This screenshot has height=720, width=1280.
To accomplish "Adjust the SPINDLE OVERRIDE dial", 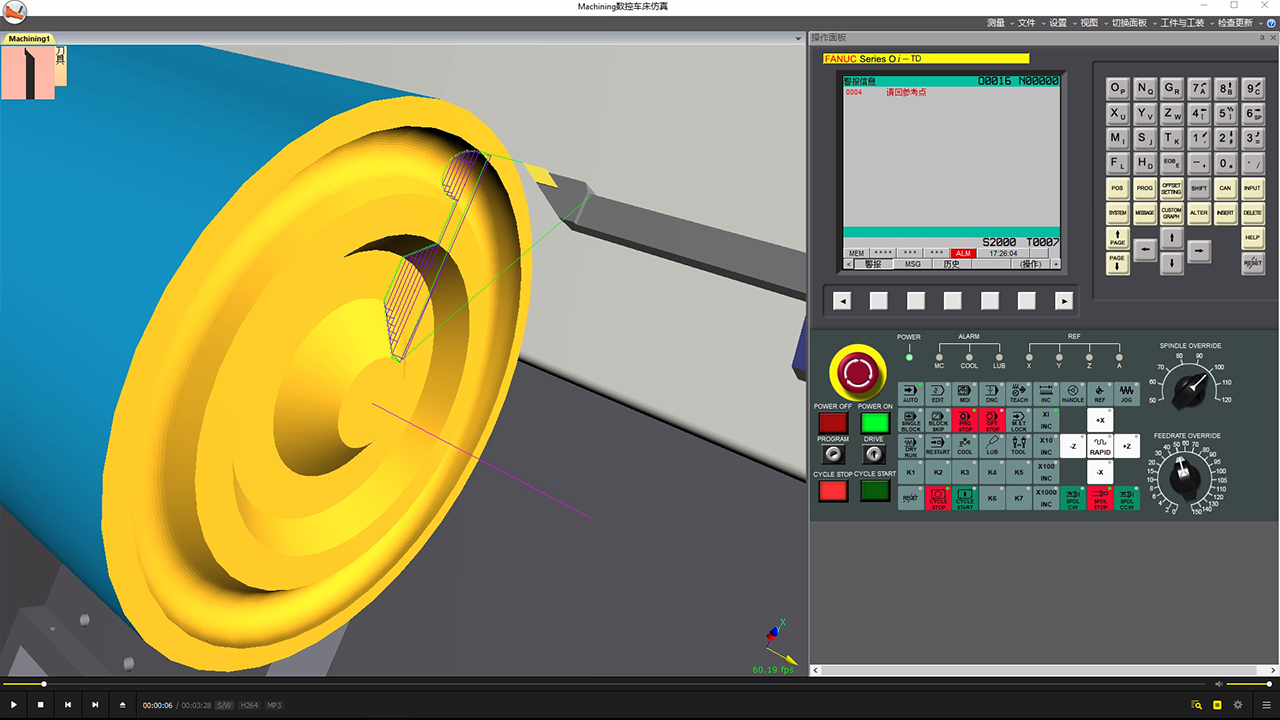I will pyautogui.click(x=1190, y=384).
